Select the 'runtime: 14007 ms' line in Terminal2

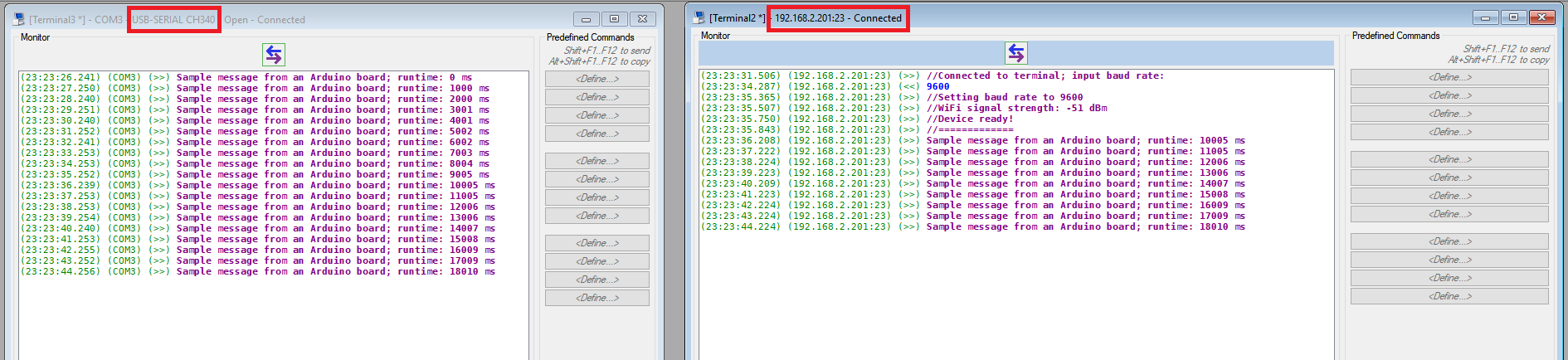tap(973, 183)
